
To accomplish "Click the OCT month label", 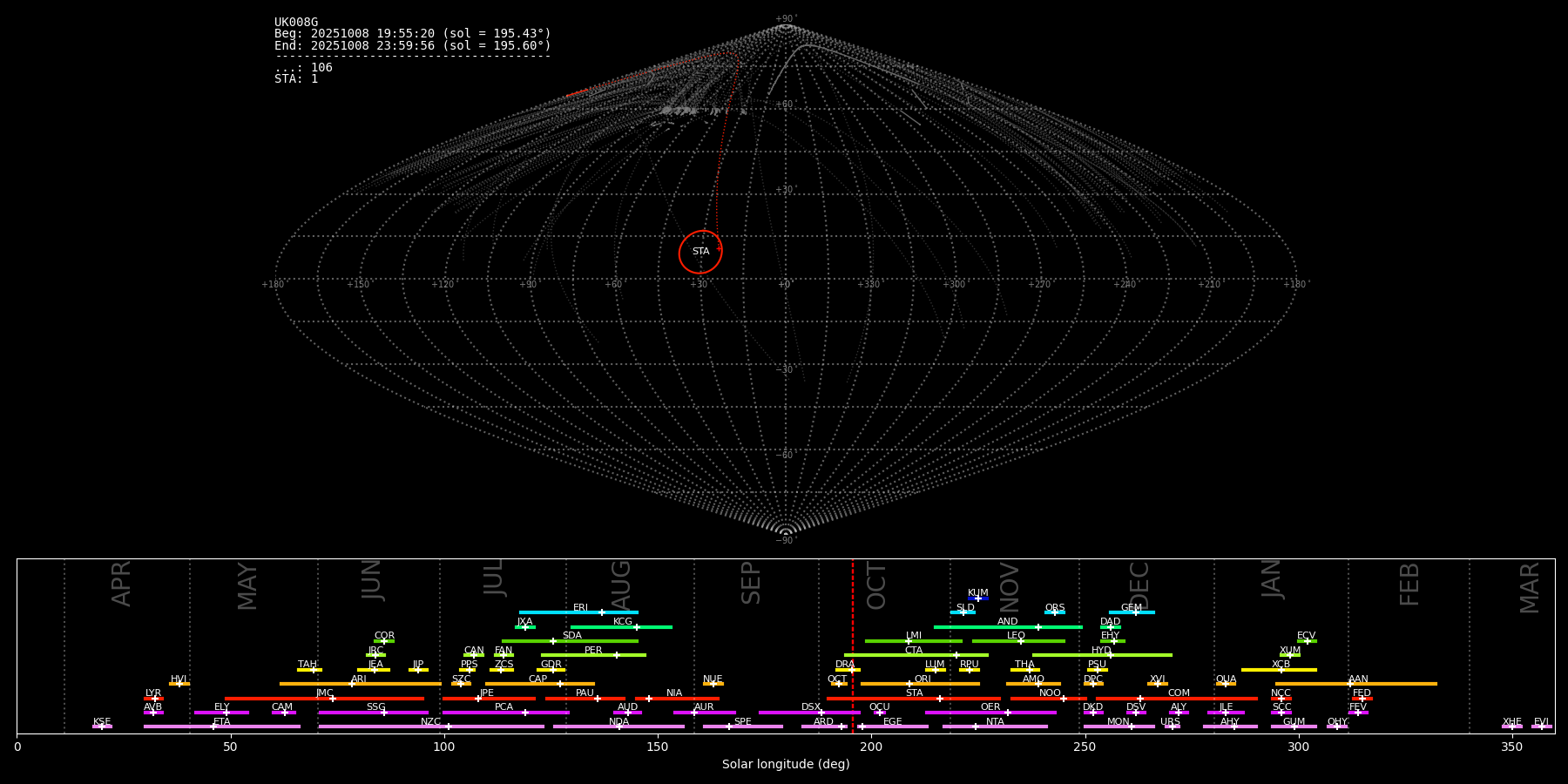I will [x=876, y=585].
